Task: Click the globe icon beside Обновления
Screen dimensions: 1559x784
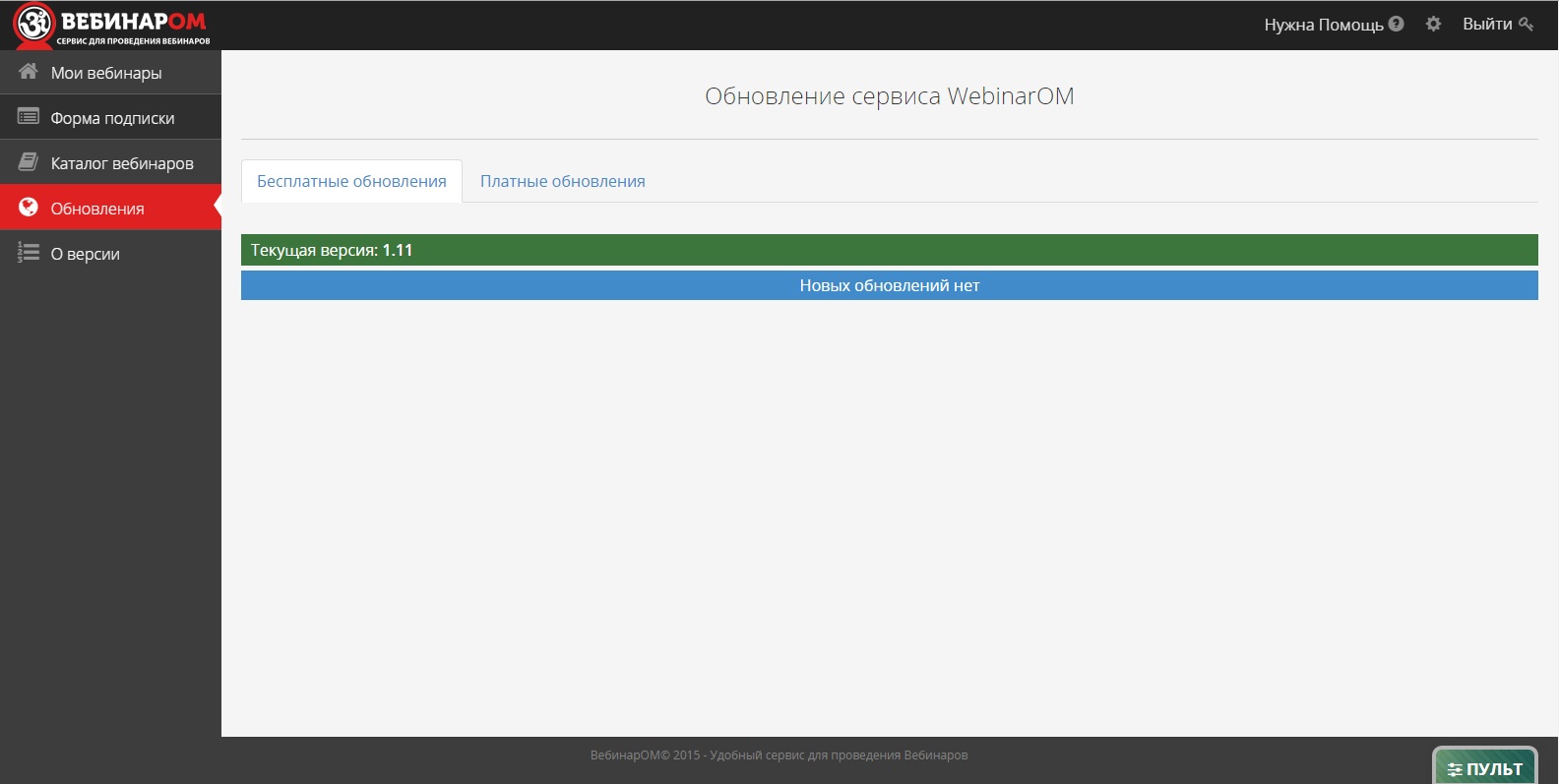Action: click(29, 207)
